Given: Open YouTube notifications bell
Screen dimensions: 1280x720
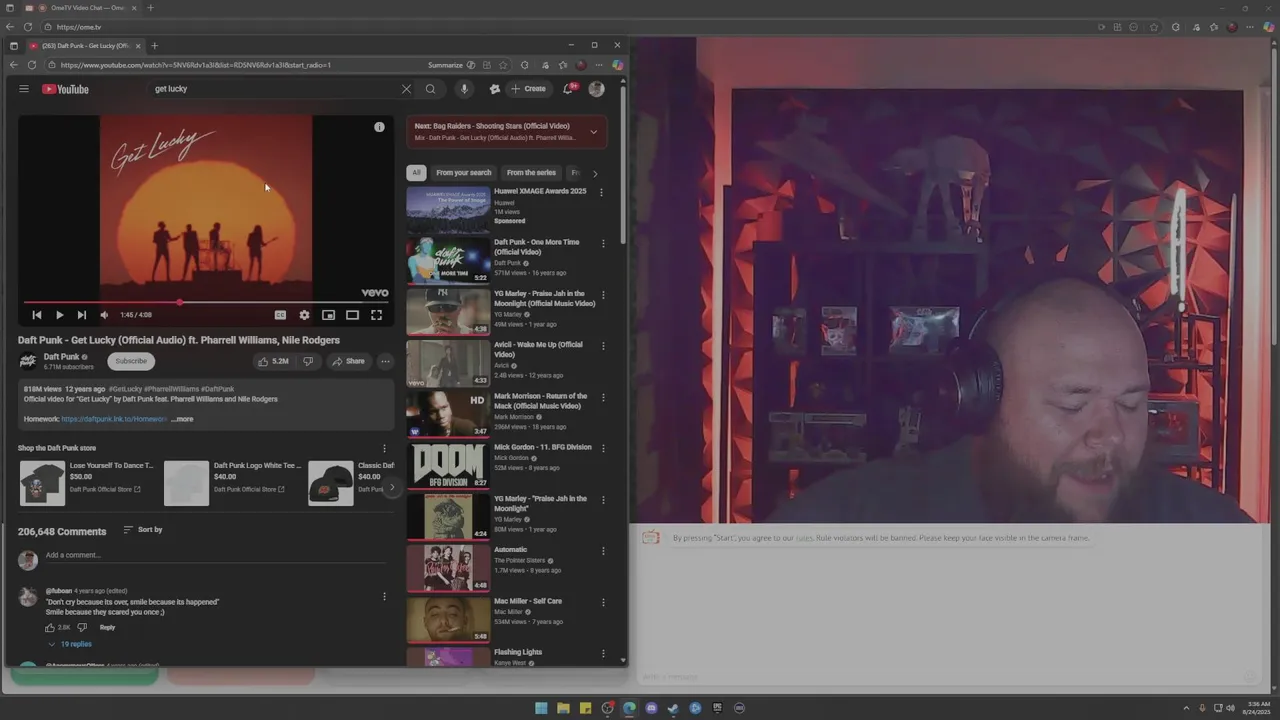Looking at the screenshot, I should 568,89.
